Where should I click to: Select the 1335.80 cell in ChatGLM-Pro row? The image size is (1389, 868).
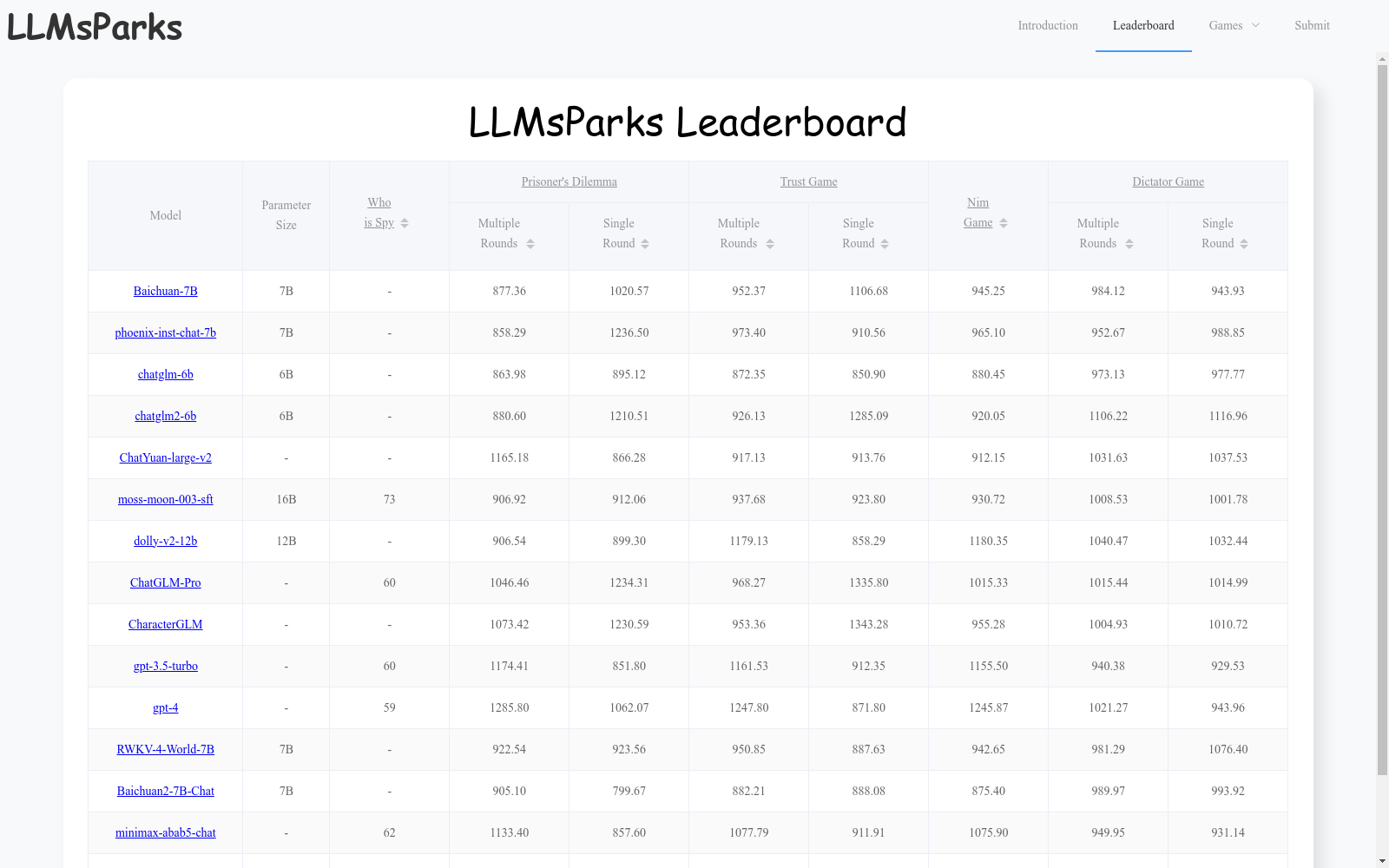click(869, 582)
